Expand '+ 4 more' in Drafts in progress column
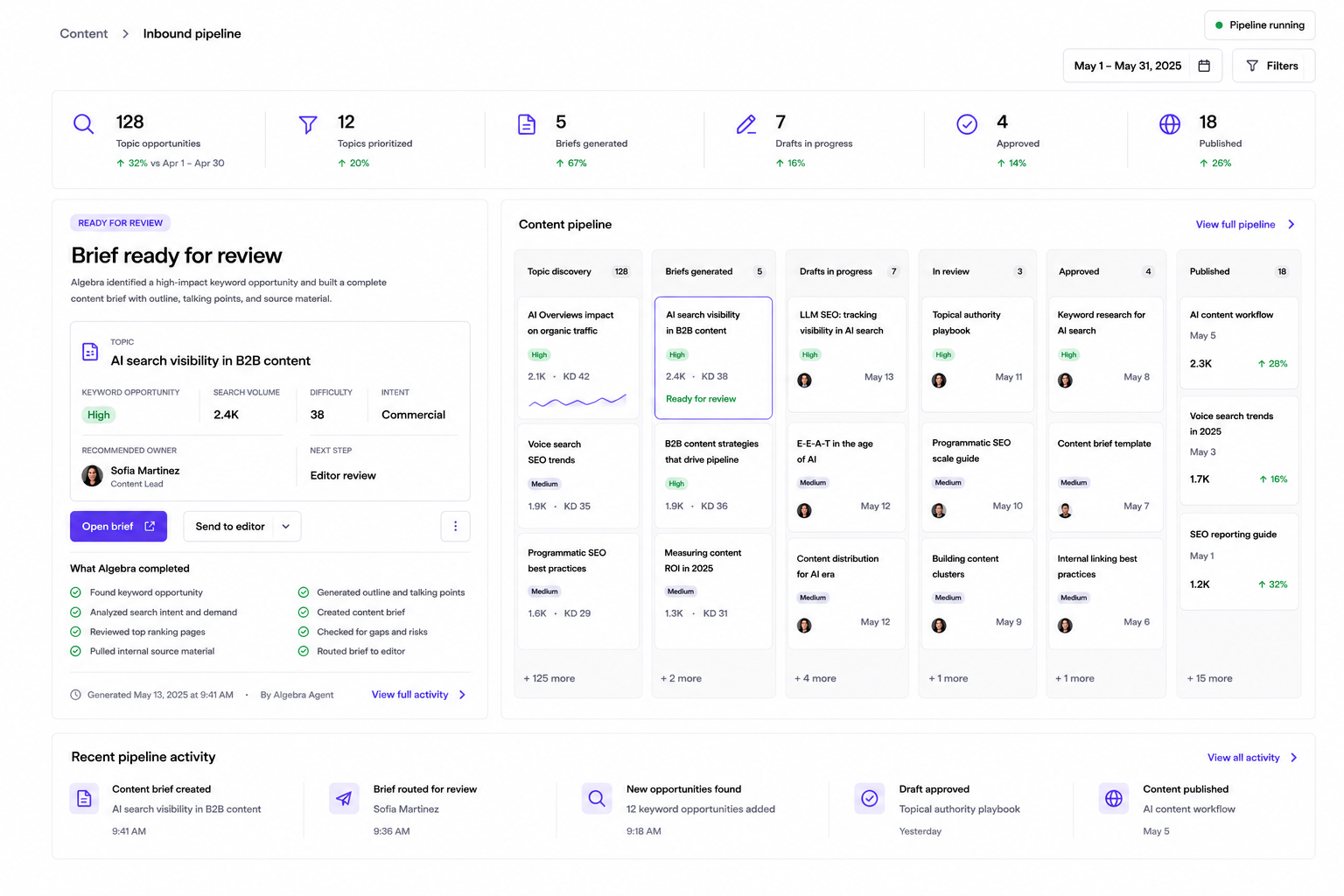This screenshot has height=896, width=1344. pyautogui.click(x=815, y=678)
